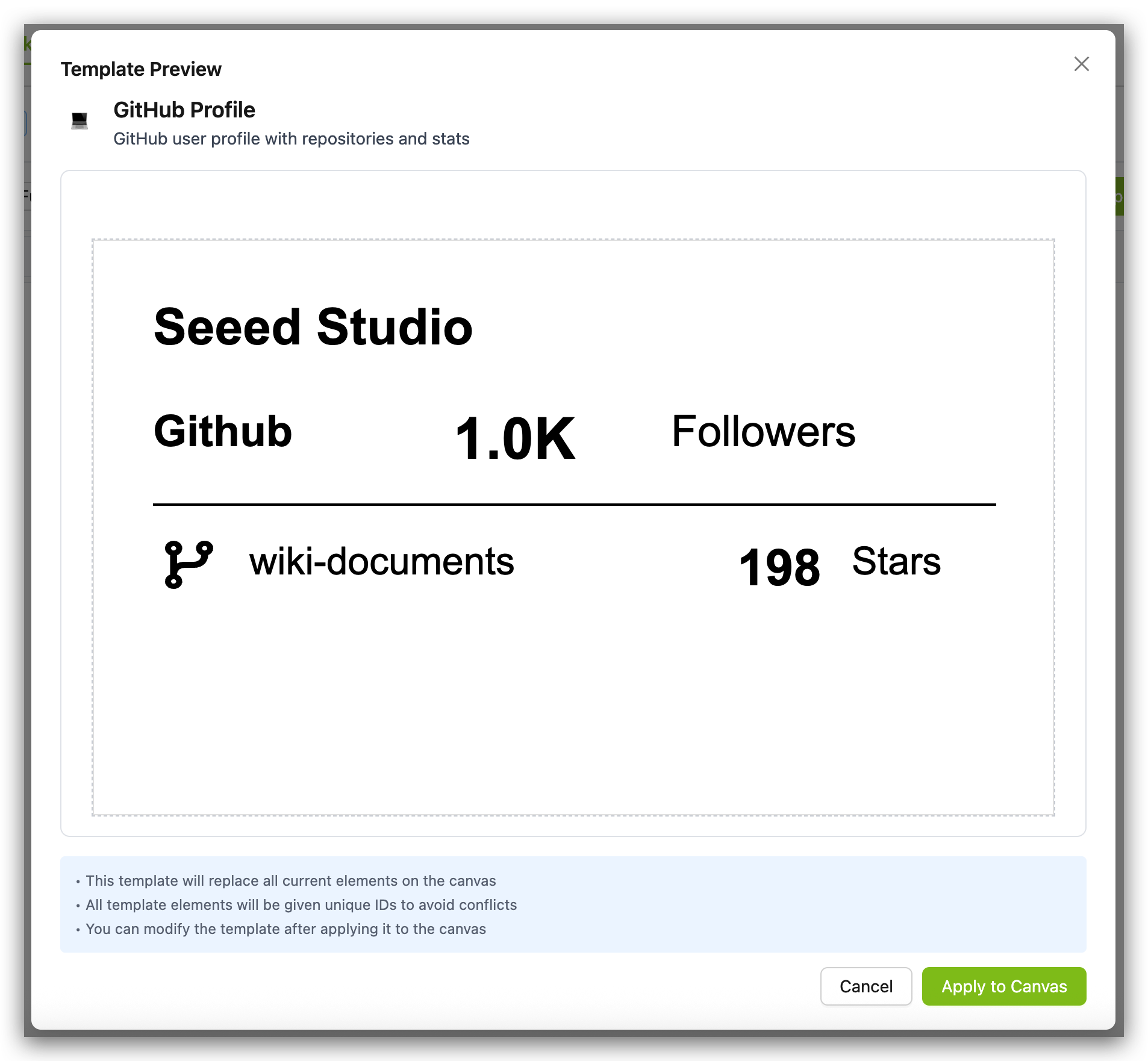The height and width of the screenshot is (1061, 1148).
Task: Click the note about unique IDs
Action: [x=301, y=904]
